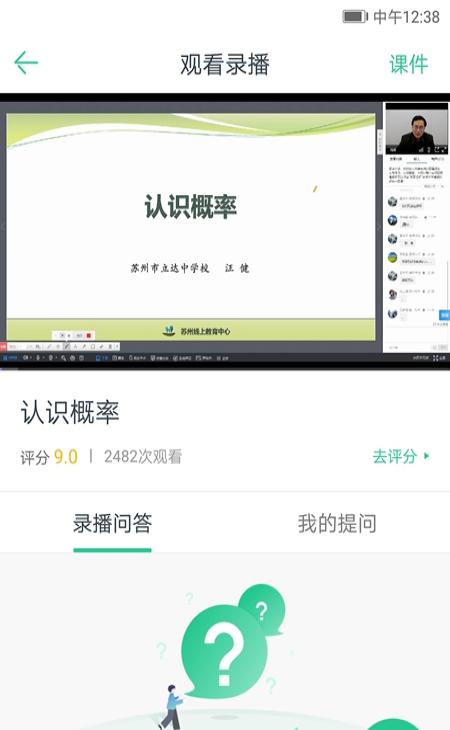Tap the walking person illustration
This screenshot has width=450, height=730.
[x=170, y=707]
